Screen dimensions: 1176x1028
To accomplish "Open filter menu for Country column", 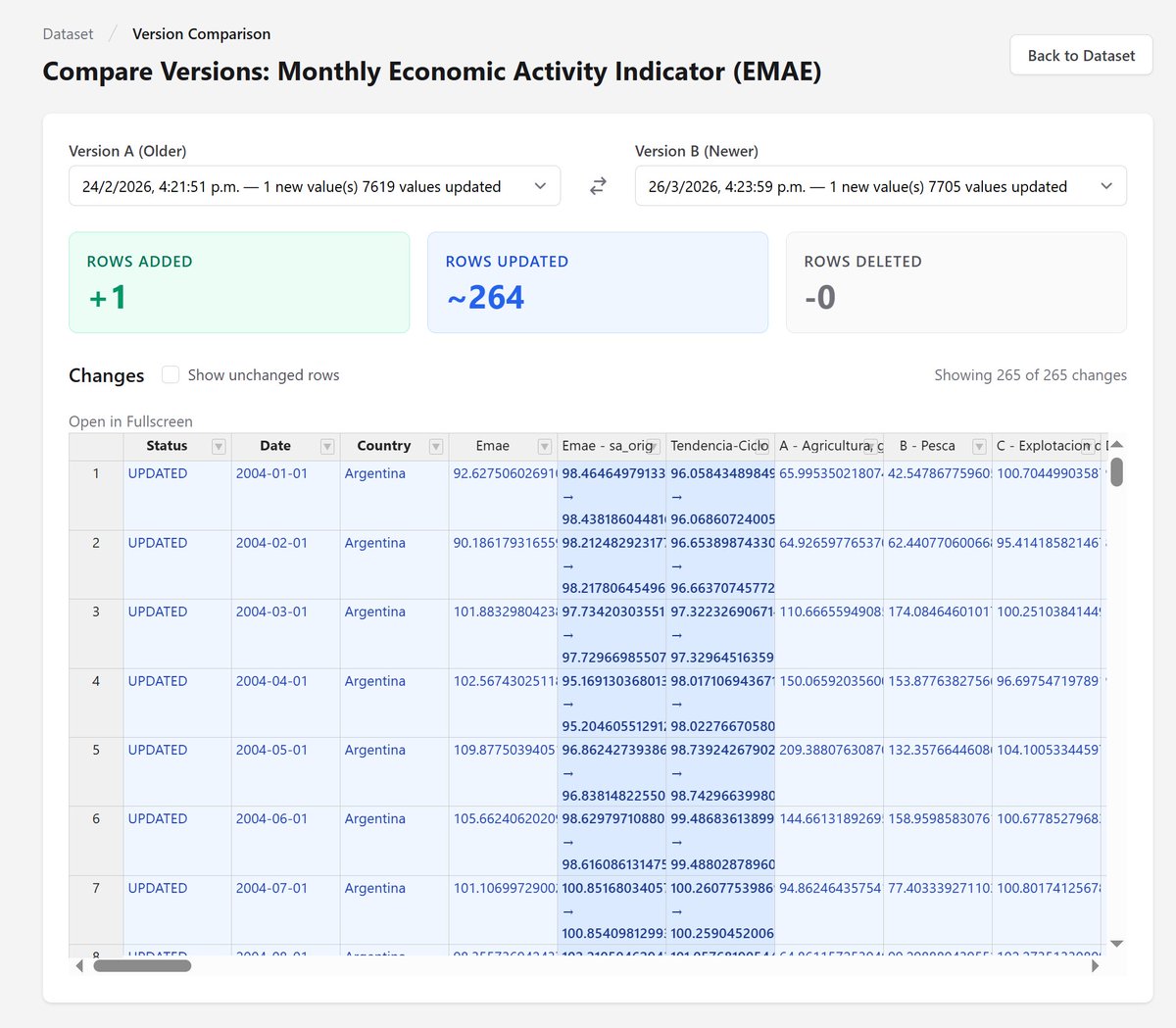I will pyautogui.click(x=436, y=447).
